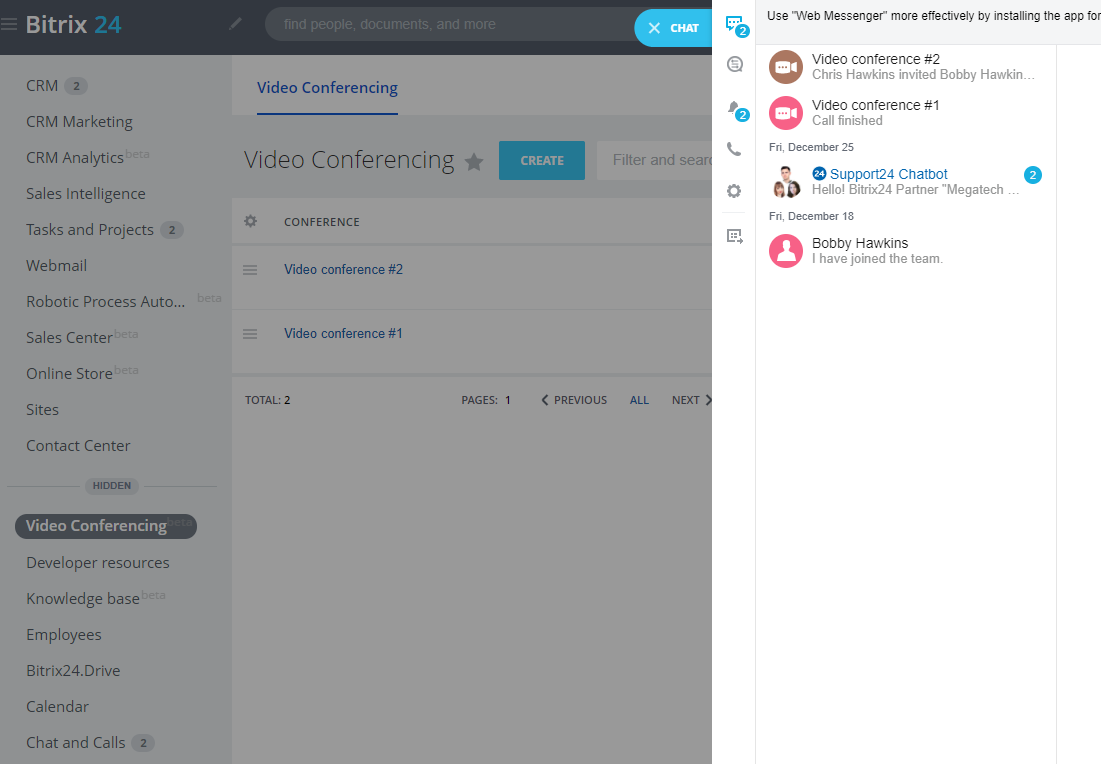The image size is (1101, 764).
Task: Open row menu for Video conference #2
Action: point(250,270)
